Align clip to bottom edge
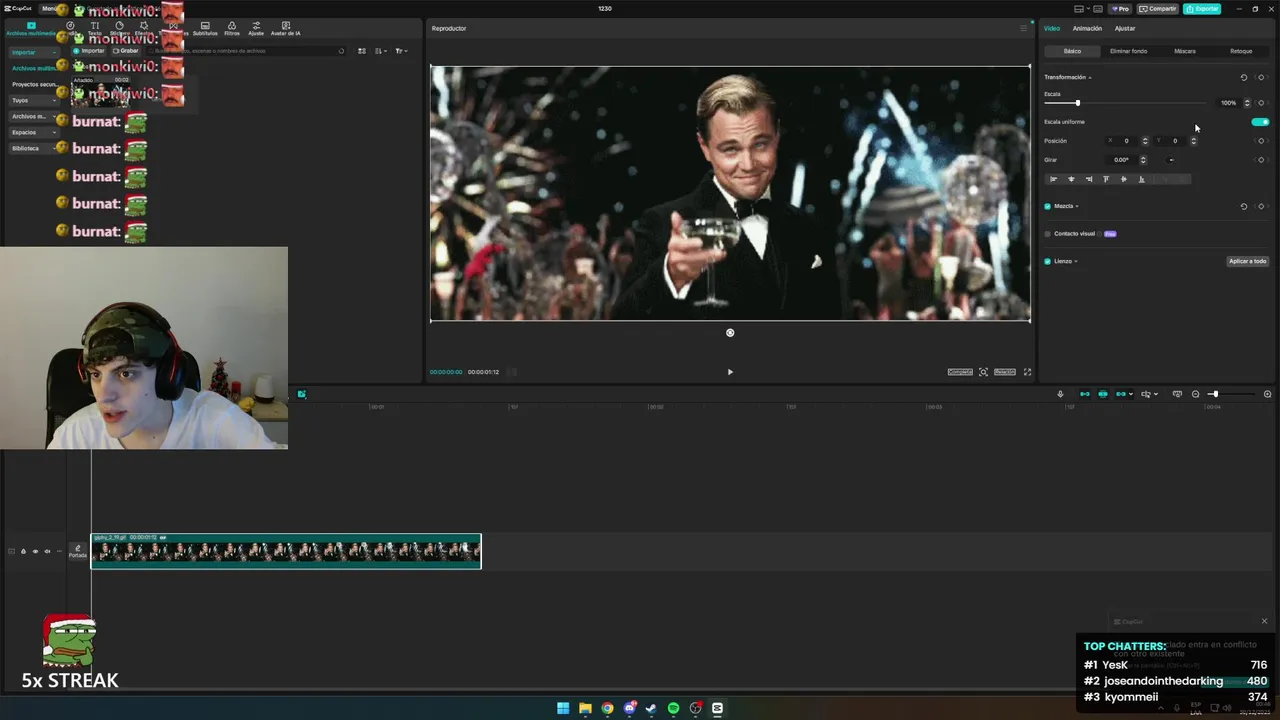The image size is (1280, 720). [1141, 179]
